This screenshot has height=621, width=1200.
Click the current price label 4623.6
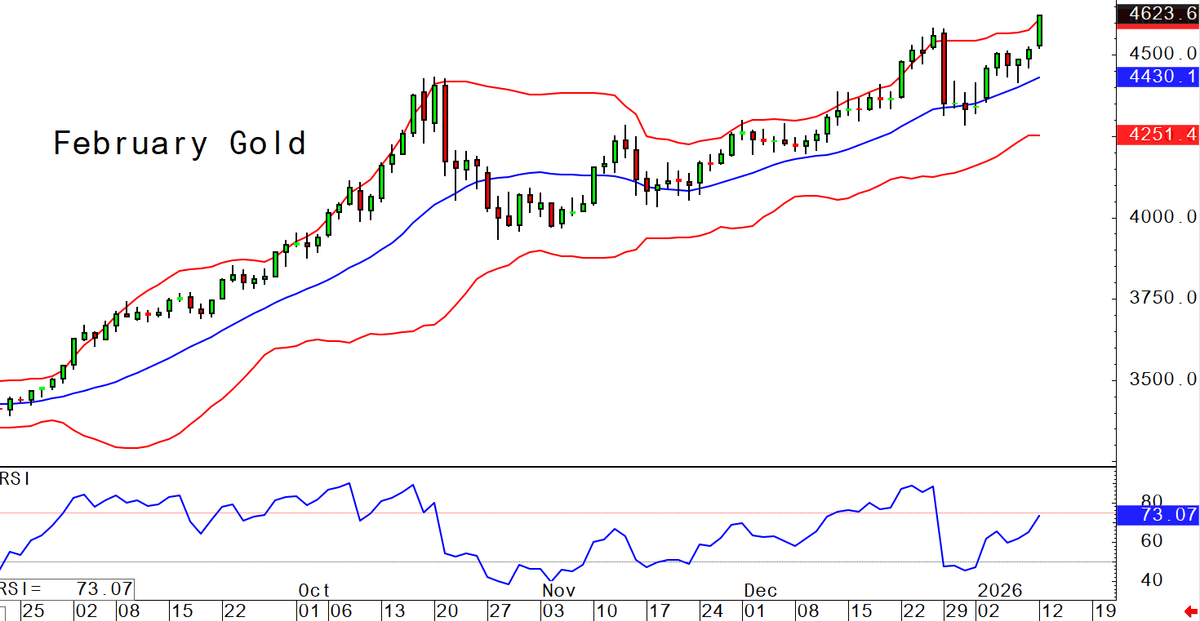(1158, 15)
